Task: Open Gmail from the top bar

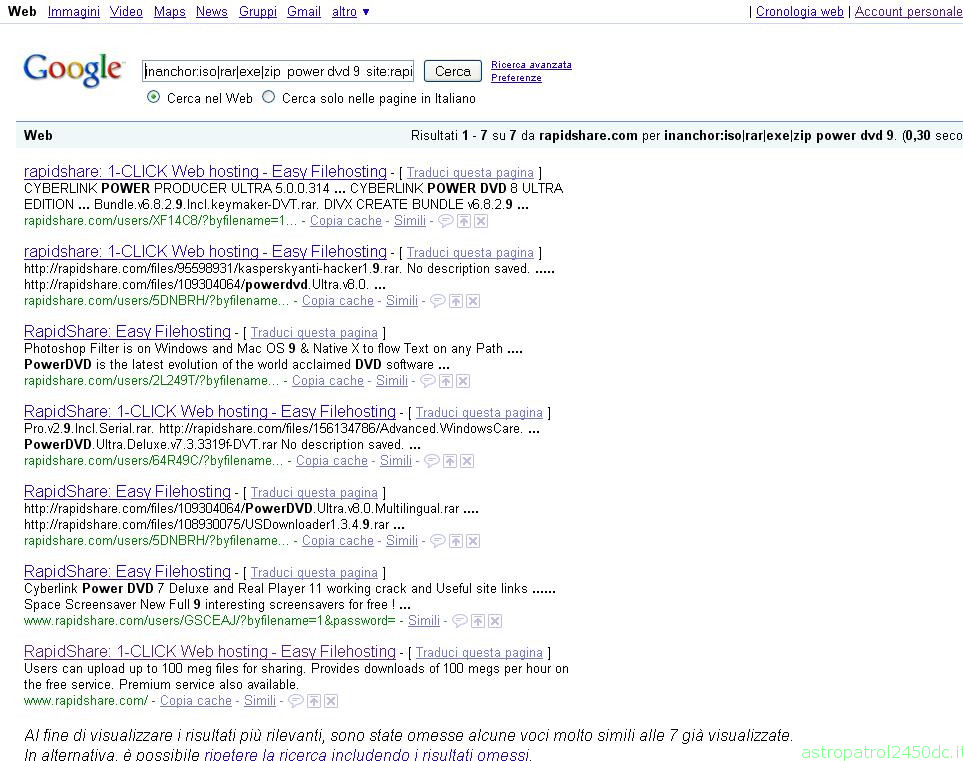Action: [303, 12]
